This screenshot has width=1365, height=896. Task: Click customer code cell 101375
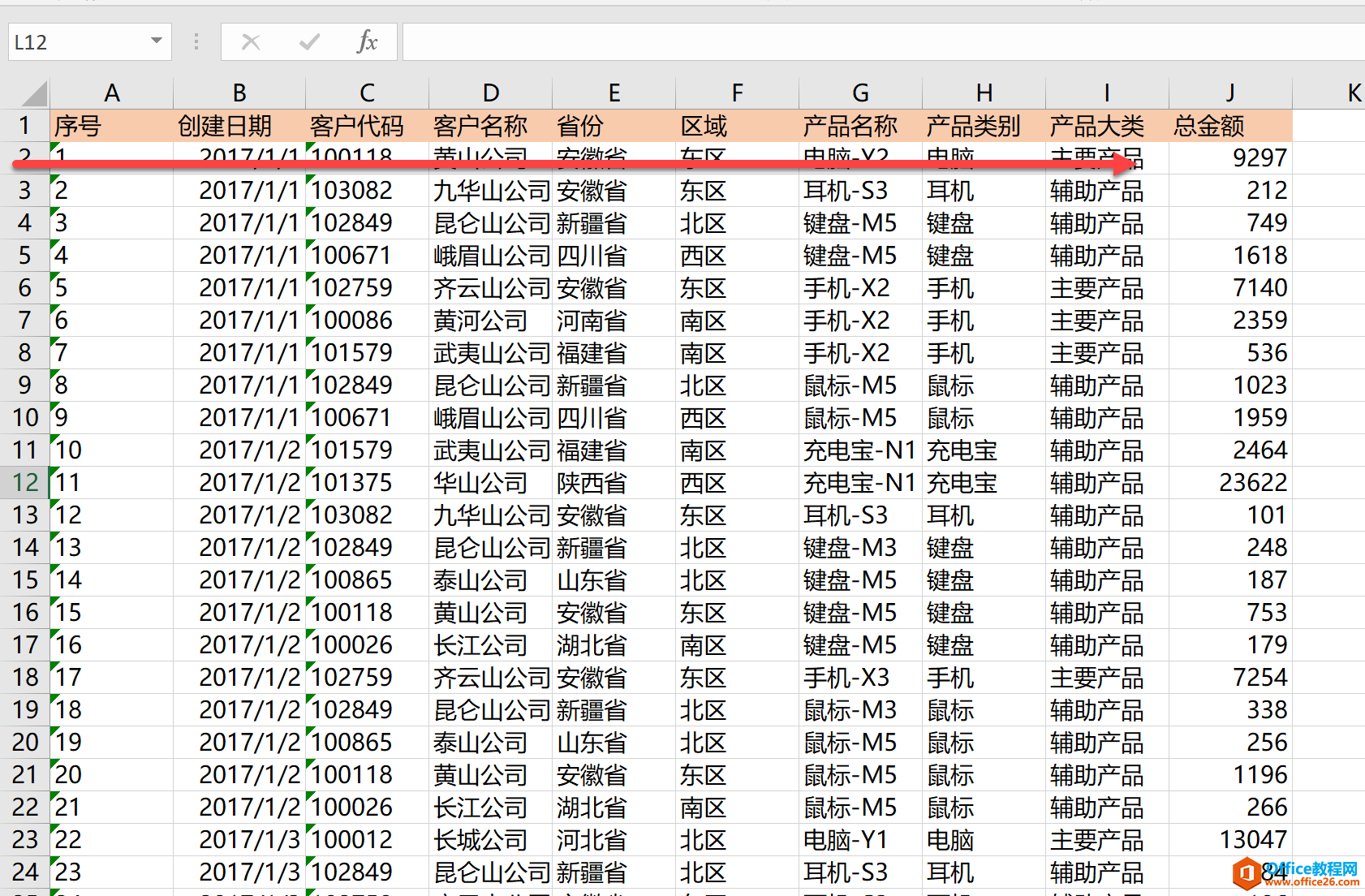[367, 483]
